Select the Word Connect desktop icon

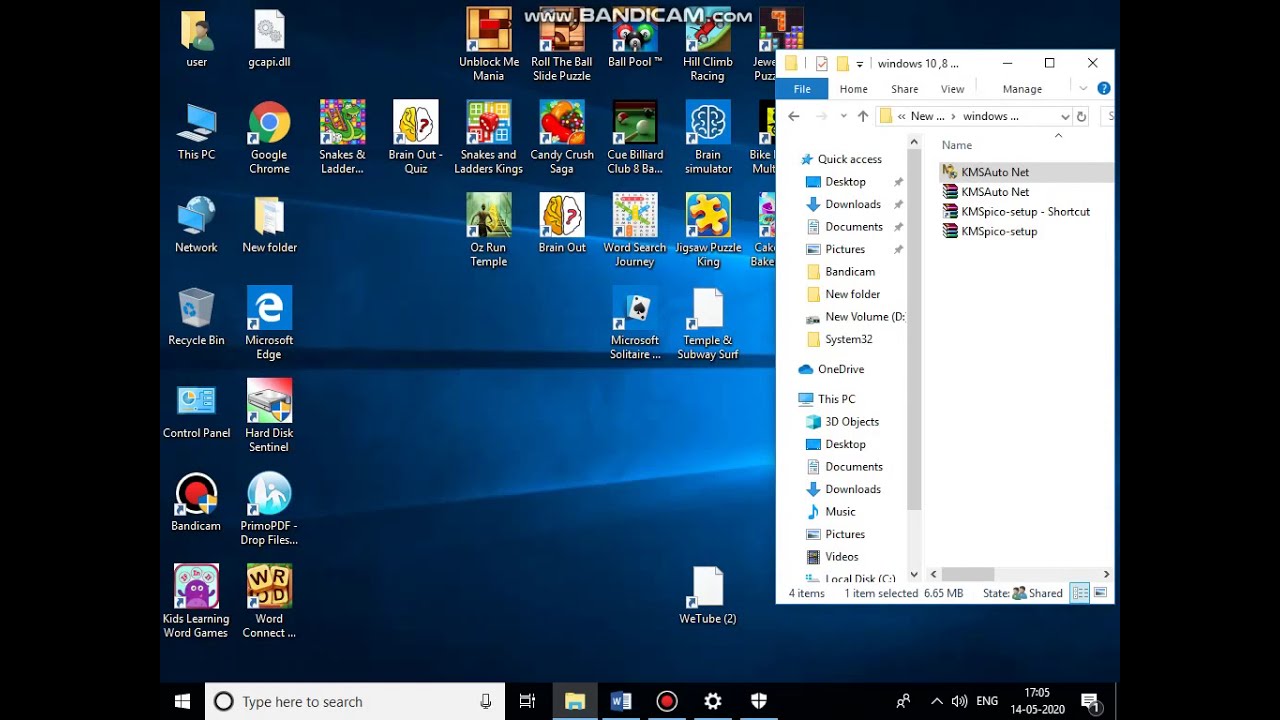(269, 601)
